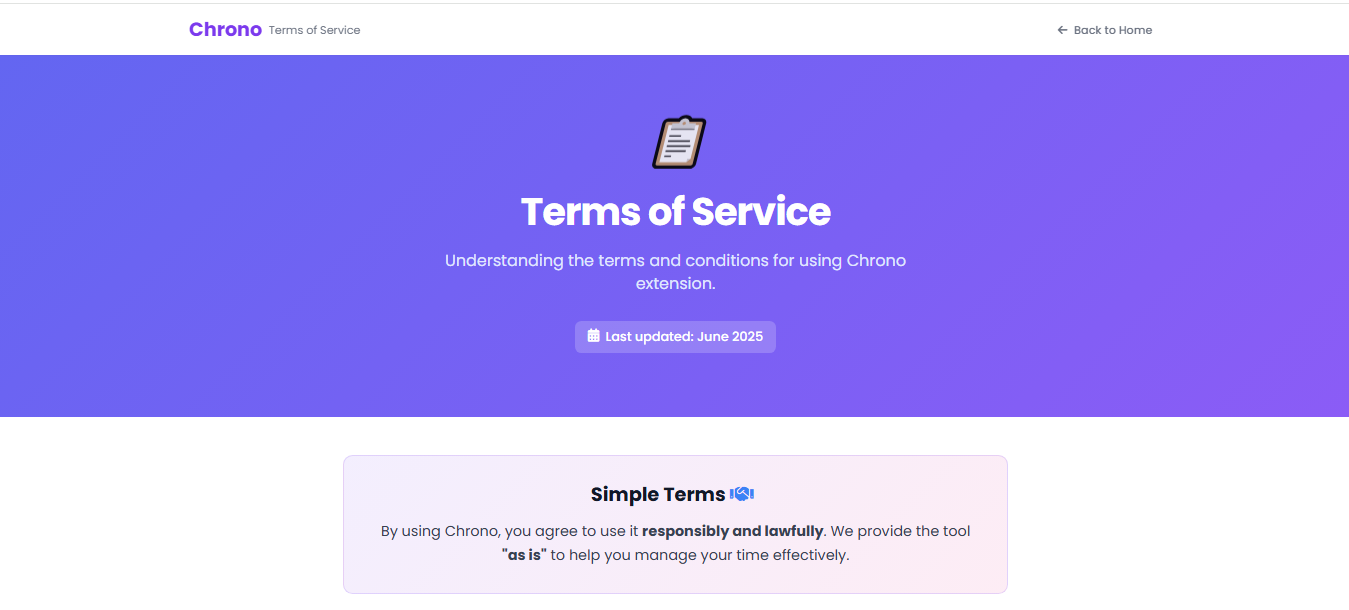This screenshot has width=1349, height=610.
Task: Click the clipboard icon above the title
Action: click(x=679, y=142)
